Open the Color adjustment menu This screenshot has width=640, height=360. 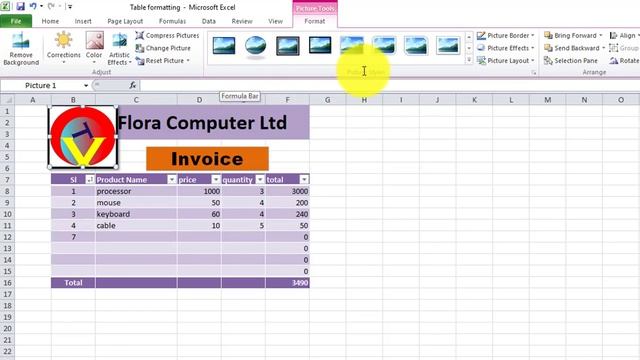pyautogui.click(x=94, y=48)
